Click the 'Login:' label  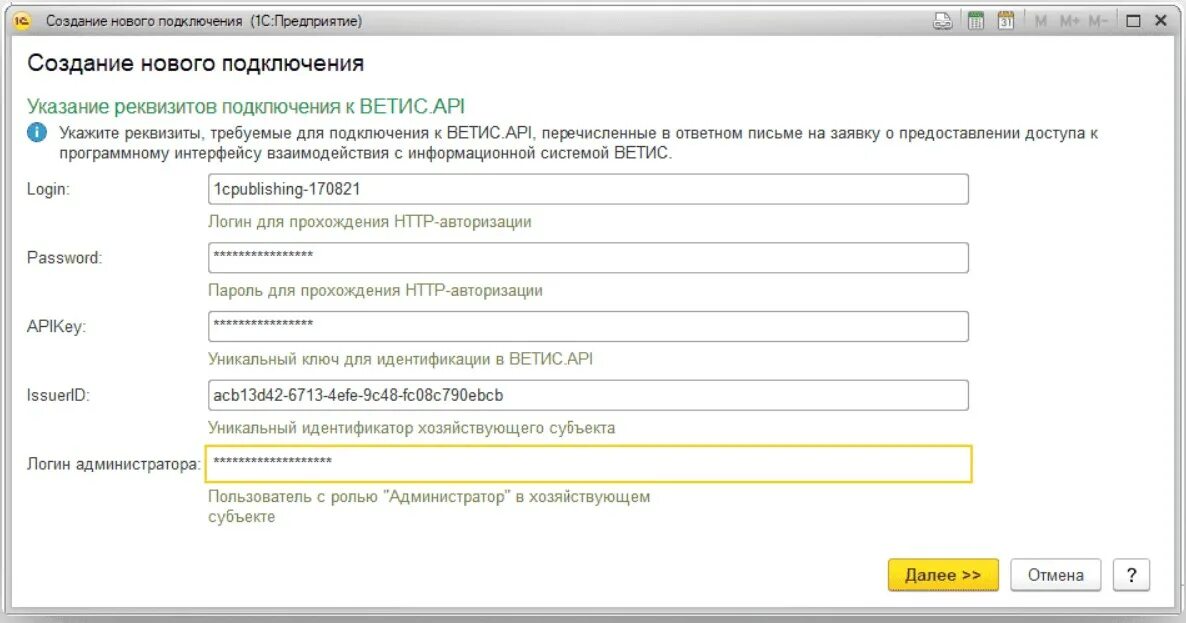tap(48, 189)
